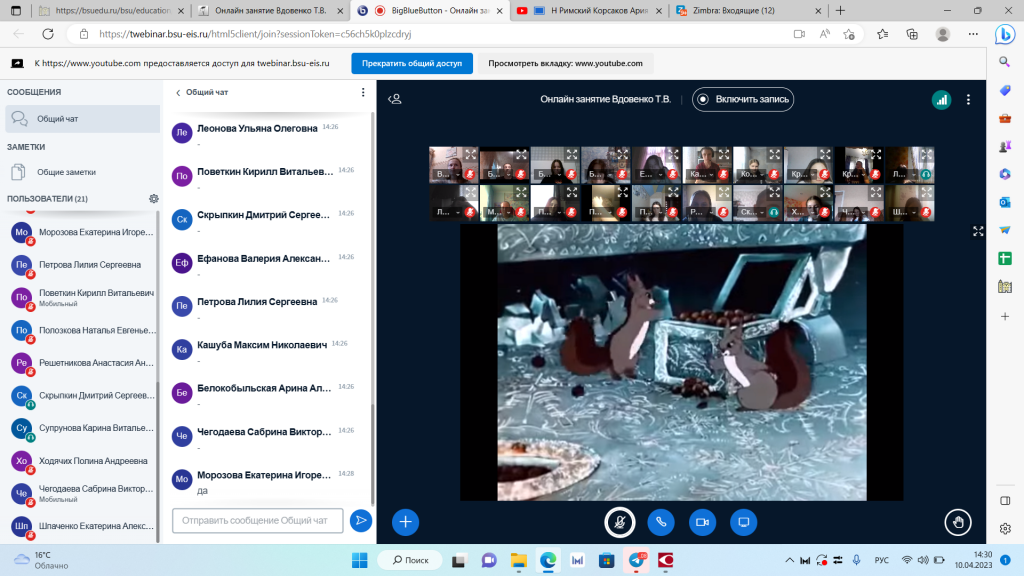
Task: Switch to Zimbra Входящие tab
Action: click(x=749, y=10)
